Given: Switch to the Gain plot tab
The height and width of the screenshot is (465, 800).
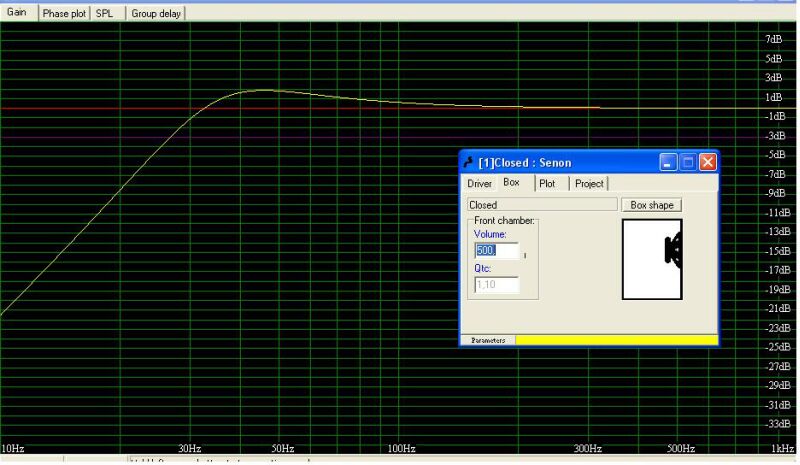Looking at the screenshot, I should (17, 12).
